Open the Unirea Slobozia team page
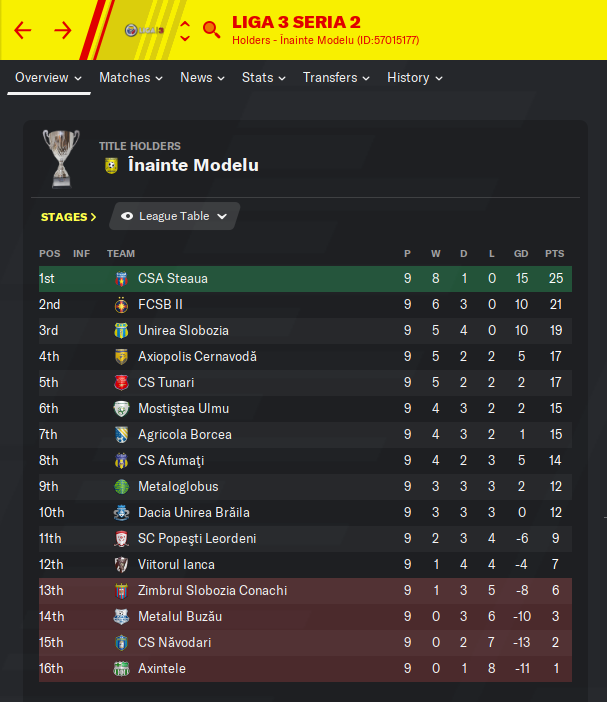The image size is (607, 702). pos(183,331)
